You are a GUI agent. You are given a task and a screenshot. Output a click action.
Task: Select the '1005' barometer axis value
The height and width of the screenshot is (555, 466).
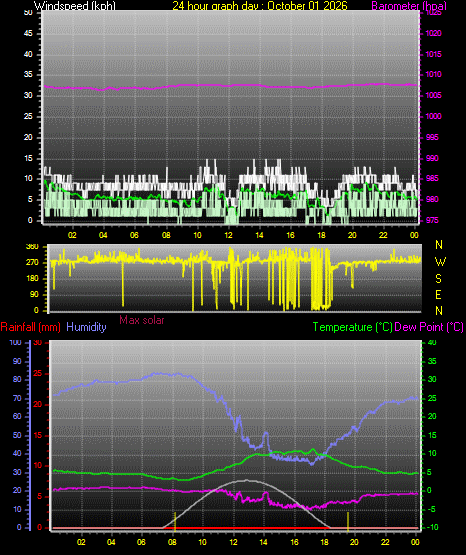pyautogui.click(x=433, y=95)
